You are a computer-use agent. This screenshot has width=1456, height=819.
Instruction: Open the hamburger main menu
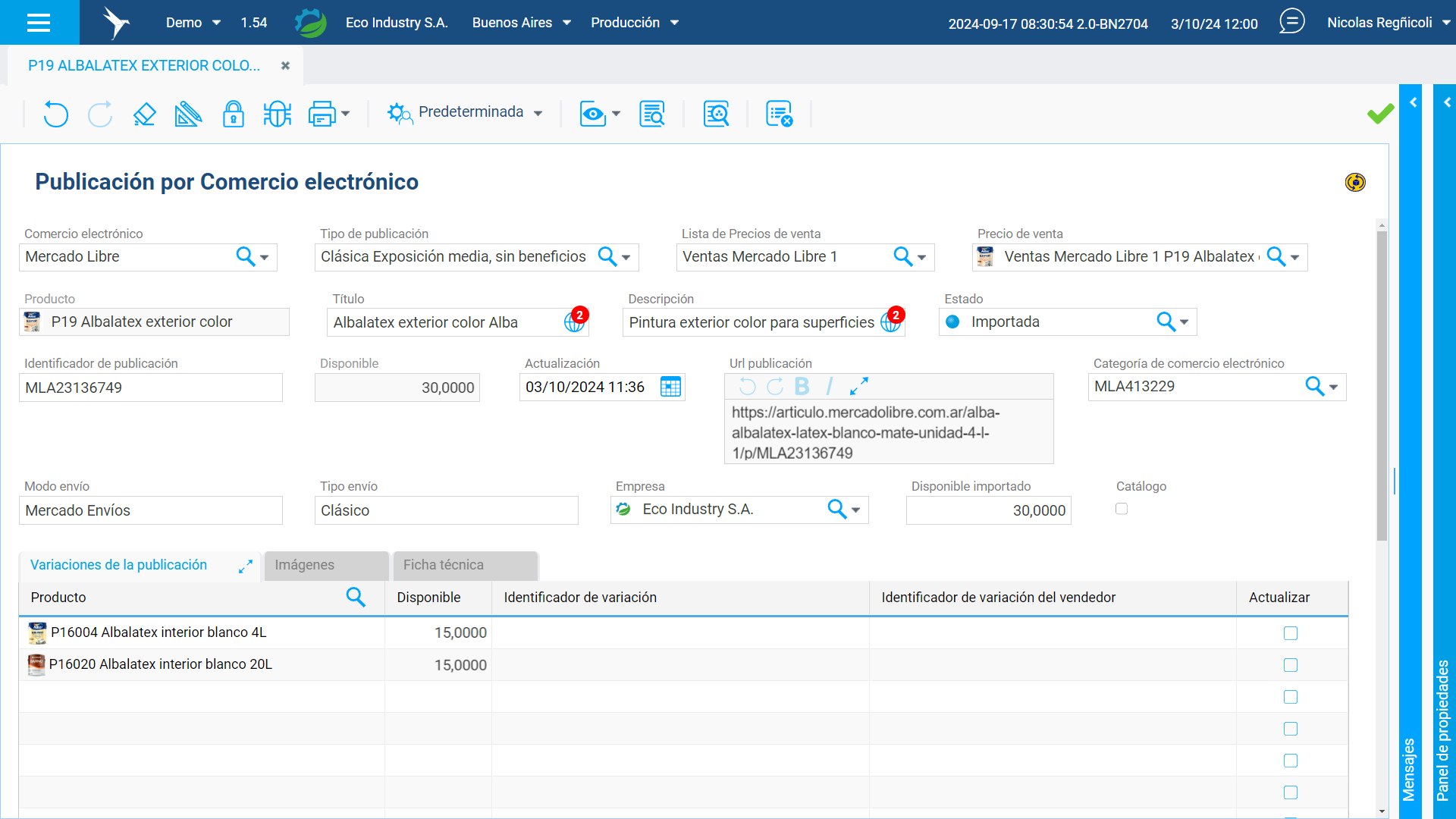click(x=39, y=23)
